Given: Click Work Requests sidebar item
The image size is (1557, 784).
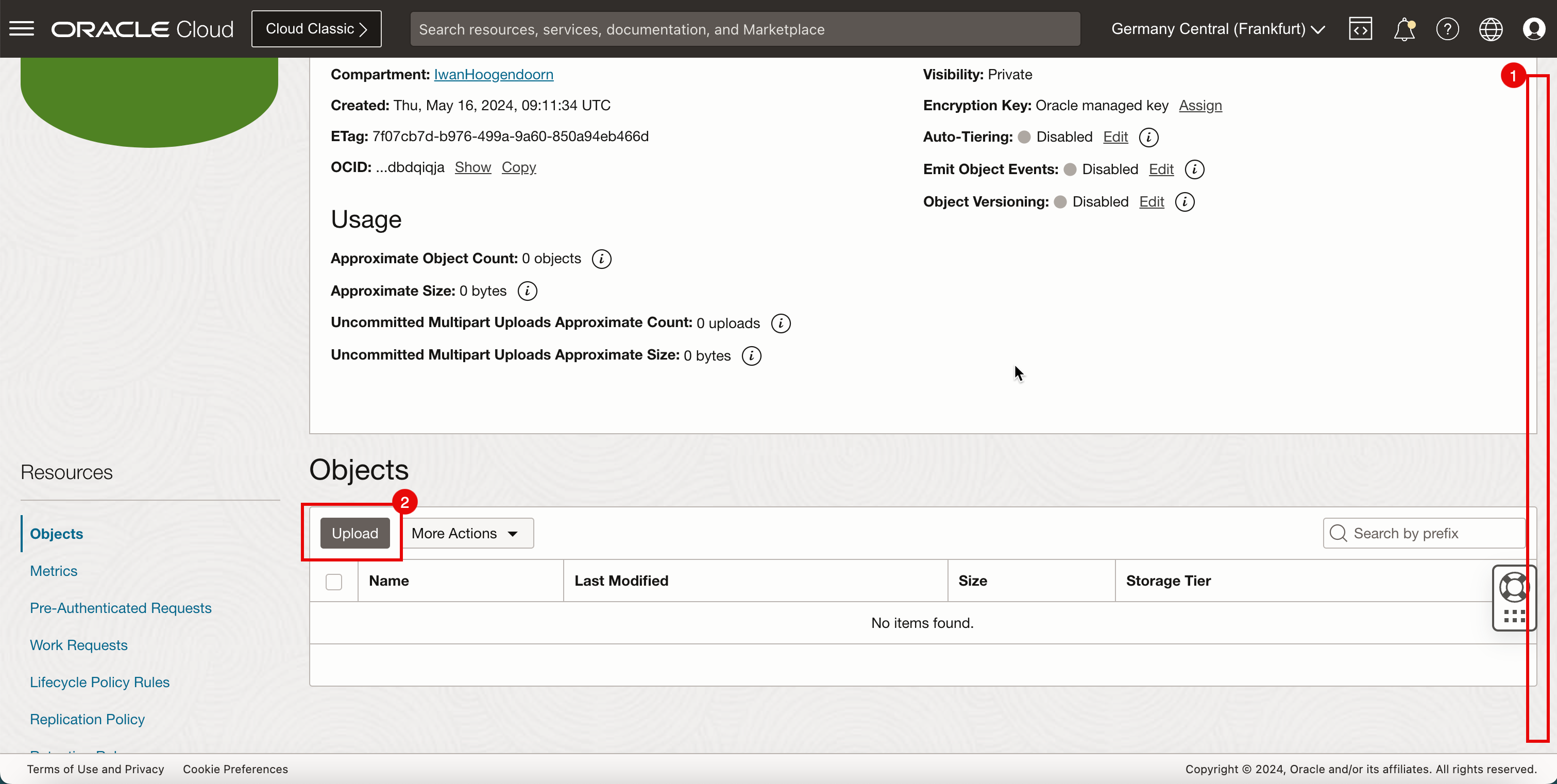Looking at the screenshot, I should (x=78, y=644).
